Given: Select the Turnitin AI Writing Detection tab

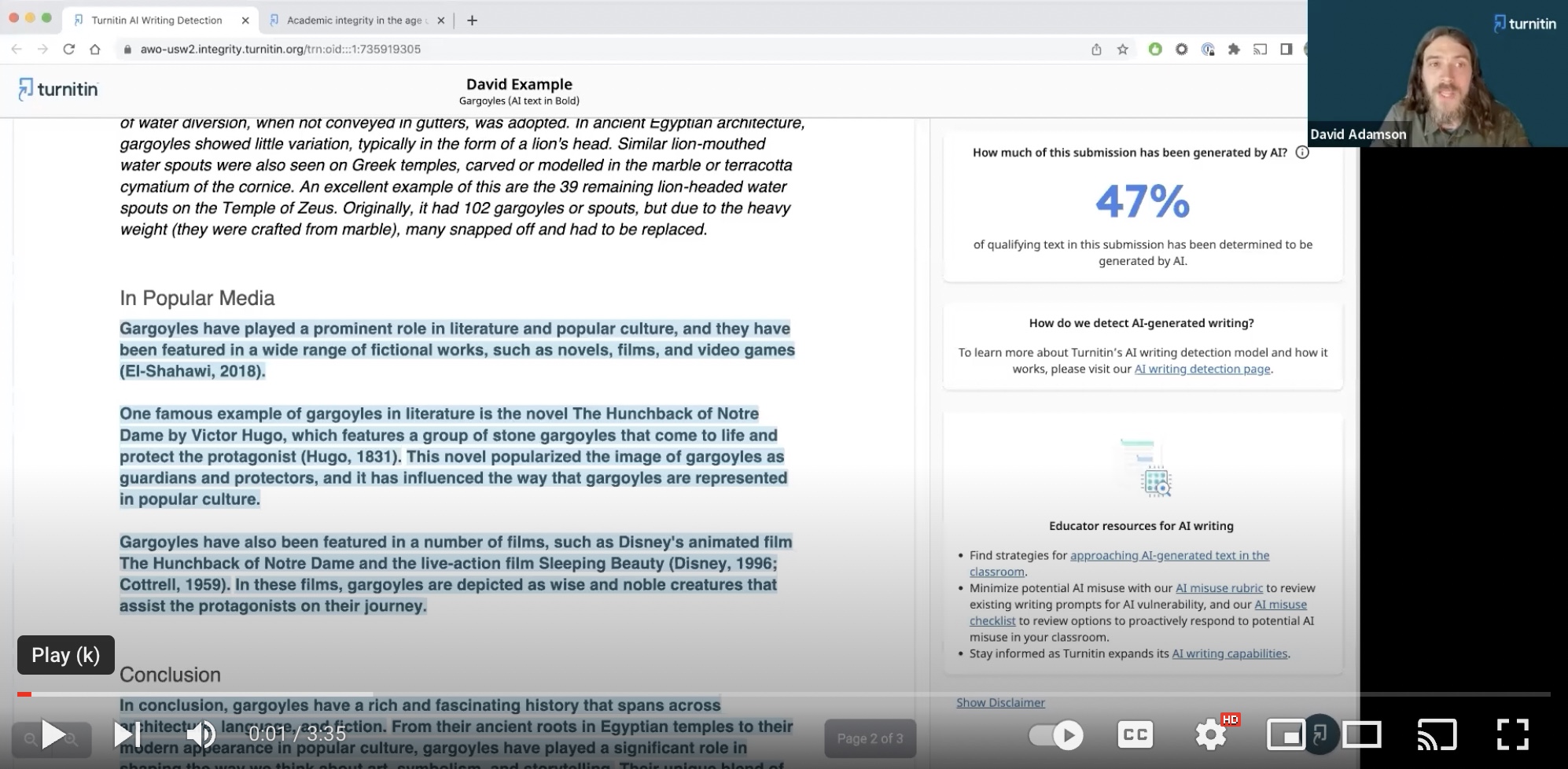Looking at the screenshot, I should [157, 20].
